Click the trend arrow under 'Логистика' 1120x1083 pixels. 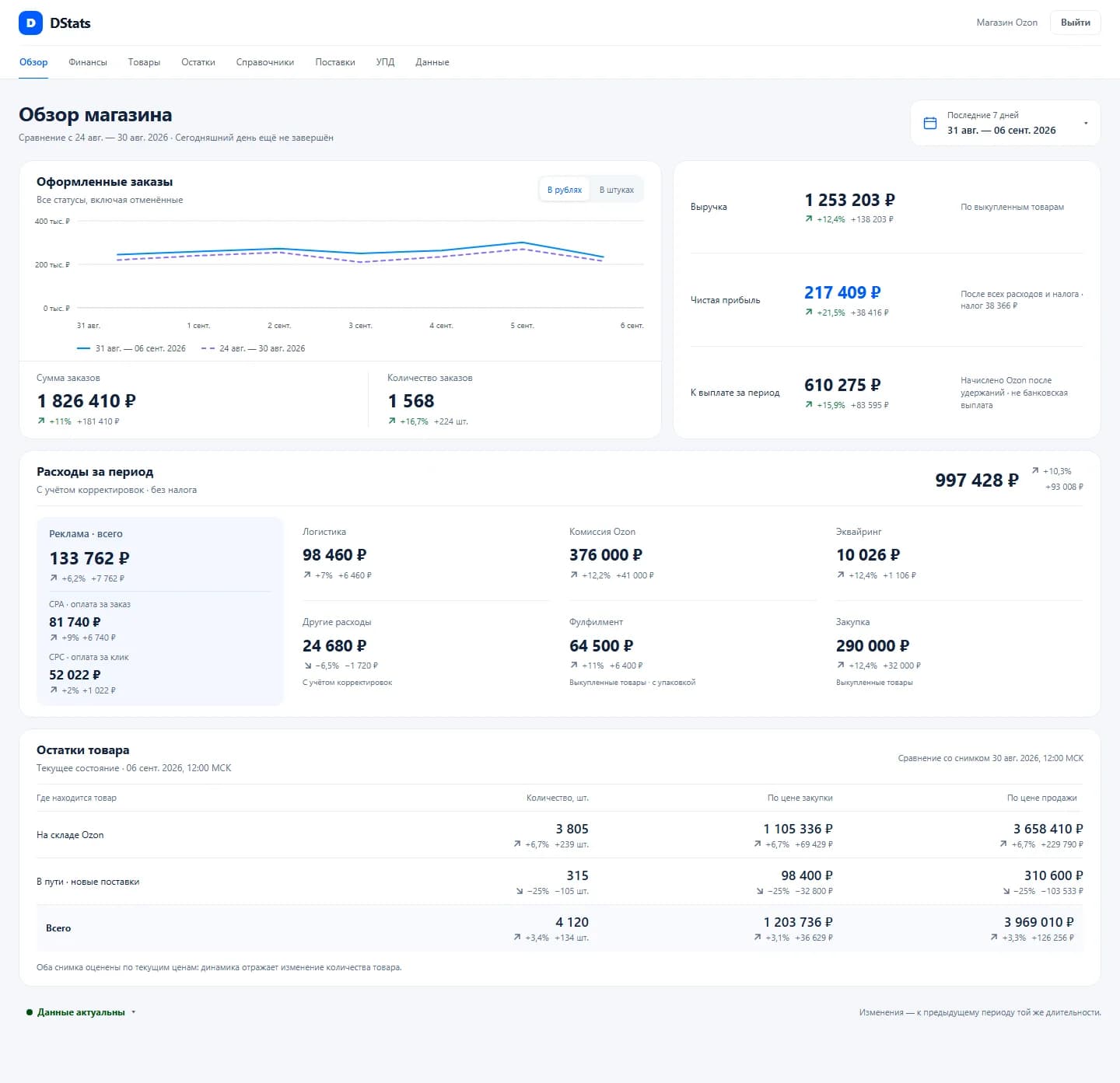[307, 575]
